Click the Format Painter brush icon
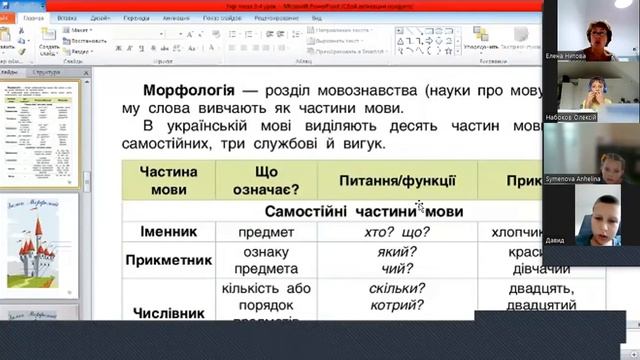Screen dimensions: 640x360 pyautogui.click(x=21, y=51)
